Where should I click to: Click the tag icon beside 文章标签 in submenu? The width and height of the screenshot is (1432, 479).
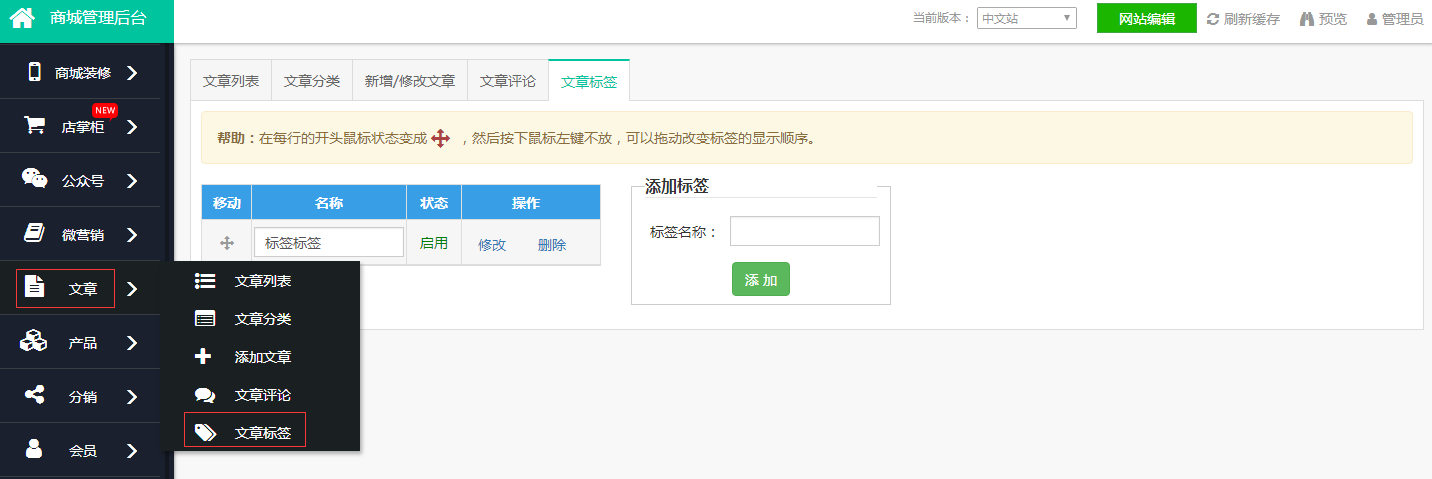[x=205, y=432]
